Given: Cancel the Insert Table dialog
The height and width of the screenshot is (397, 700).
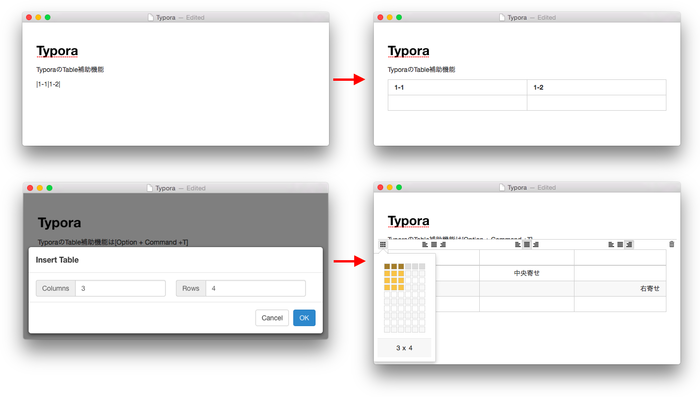Looking at the screenshot, I should click(272, 318).
